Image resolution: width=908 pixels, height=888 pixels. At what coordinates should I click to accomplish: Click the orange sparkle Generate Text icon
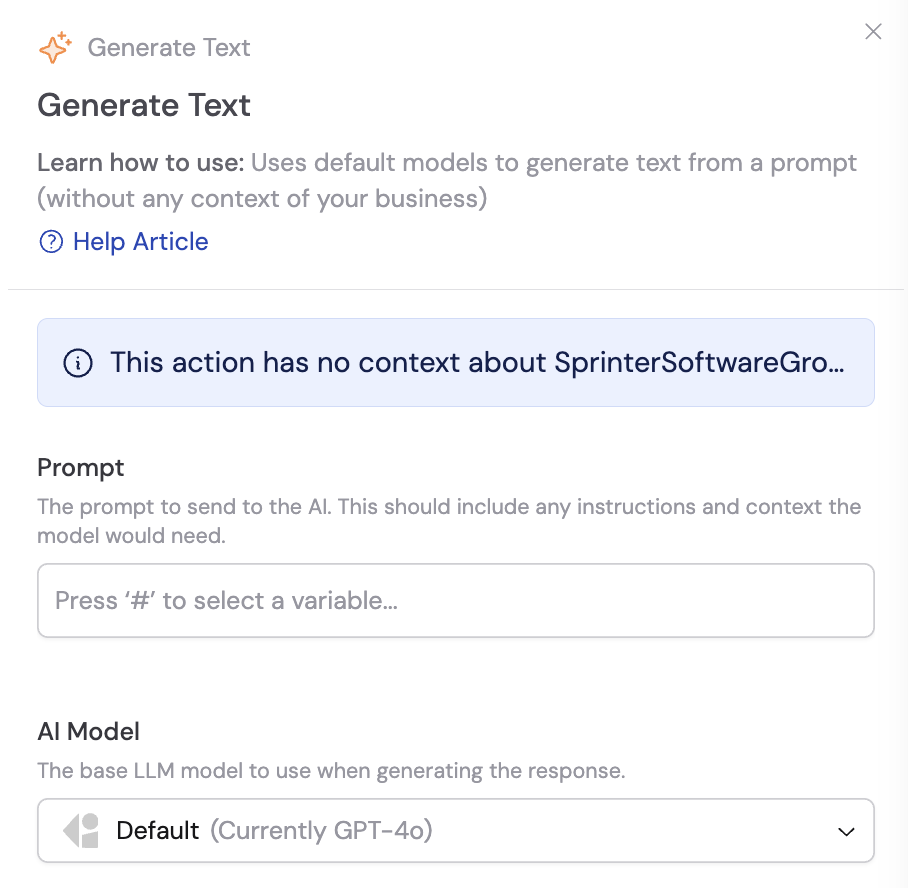[x=55, y=47]
